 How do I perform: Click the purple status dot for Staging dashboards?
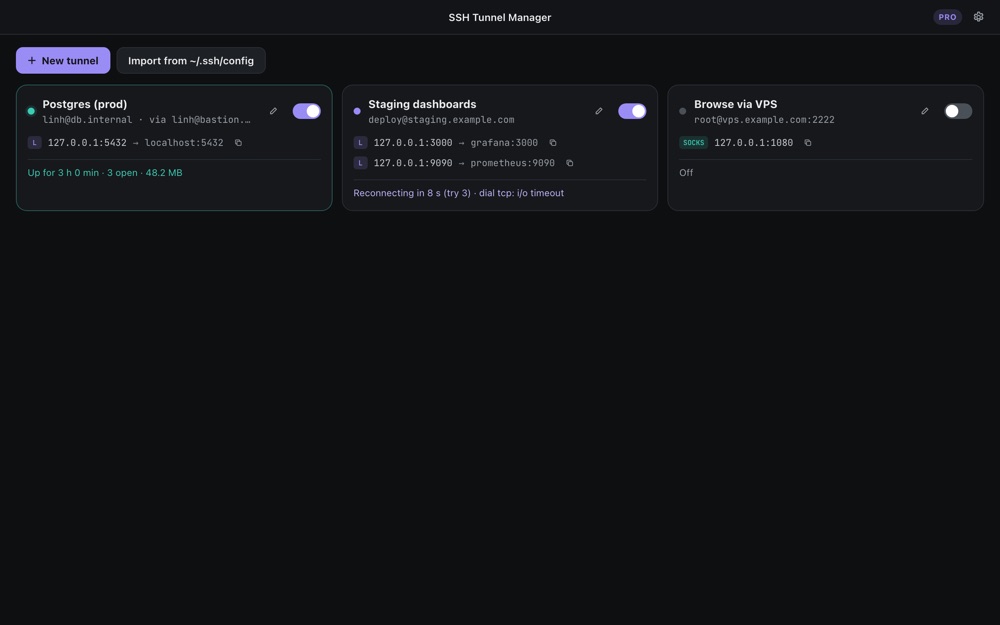pos(357,111)
